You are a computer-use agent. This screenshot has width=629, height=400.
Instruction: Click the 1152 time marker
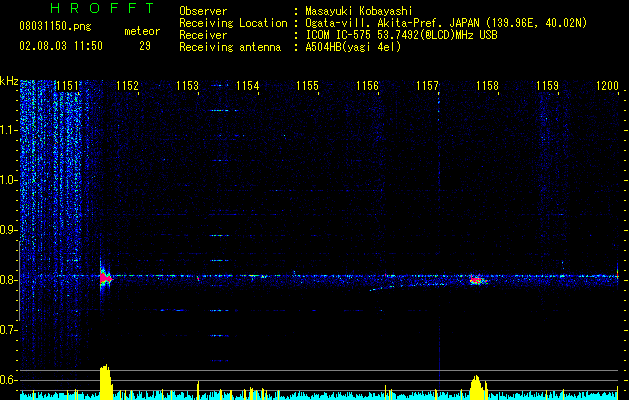[128, 86]
